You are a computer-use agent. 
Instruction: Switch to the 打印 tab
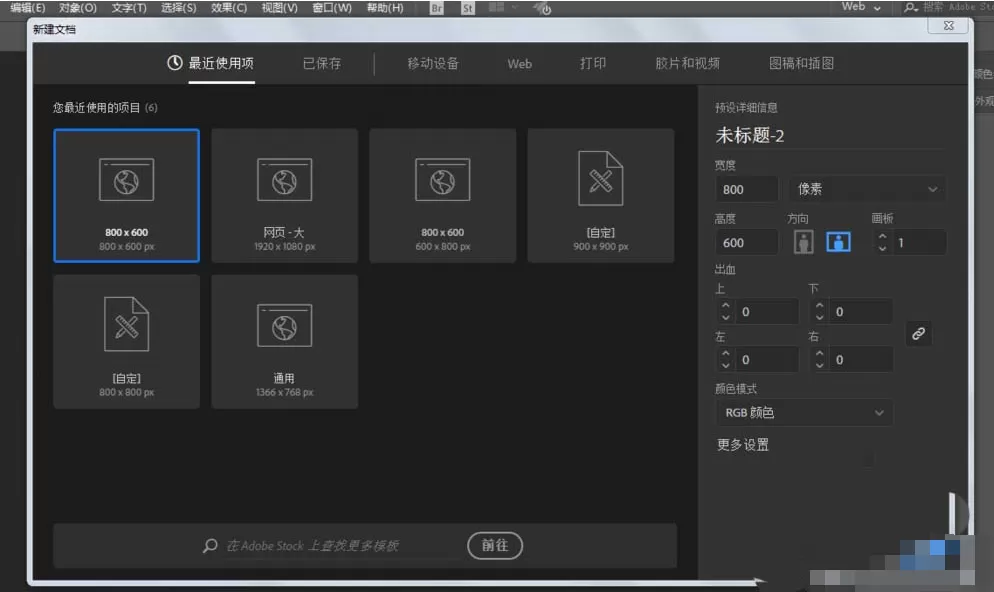pos(593,63)
